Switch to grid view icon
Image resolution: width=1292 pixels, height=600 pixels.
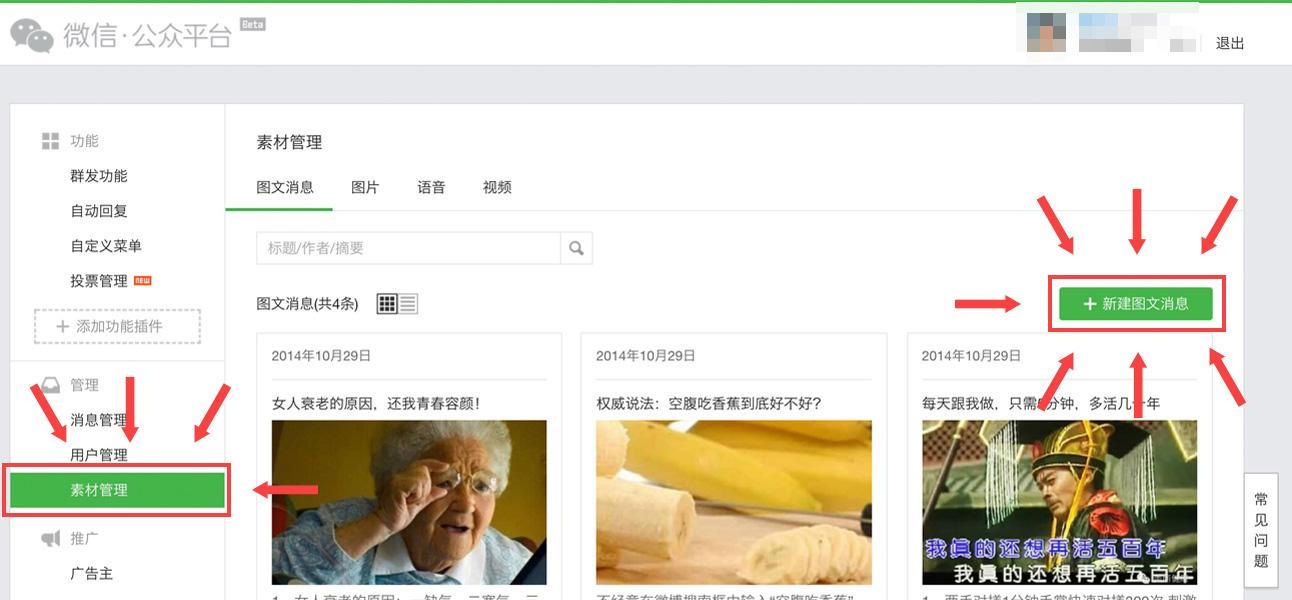coord(387,304)
